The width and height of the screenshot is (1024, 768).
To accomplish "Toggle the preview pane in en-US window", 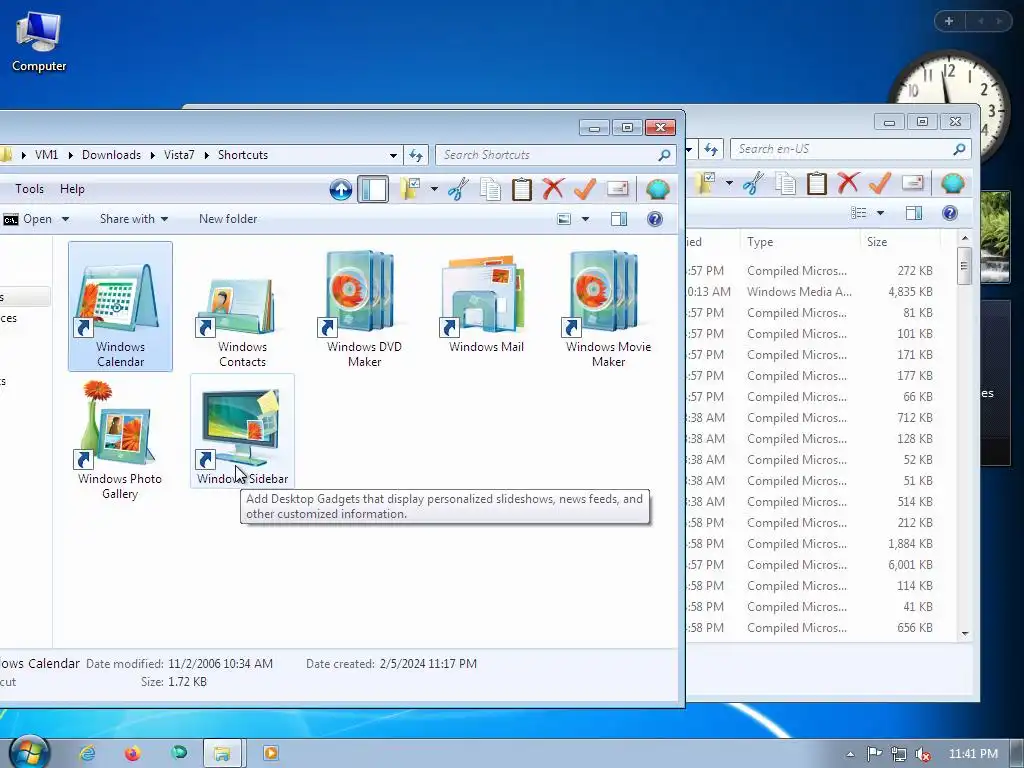I will click(914, 213).
